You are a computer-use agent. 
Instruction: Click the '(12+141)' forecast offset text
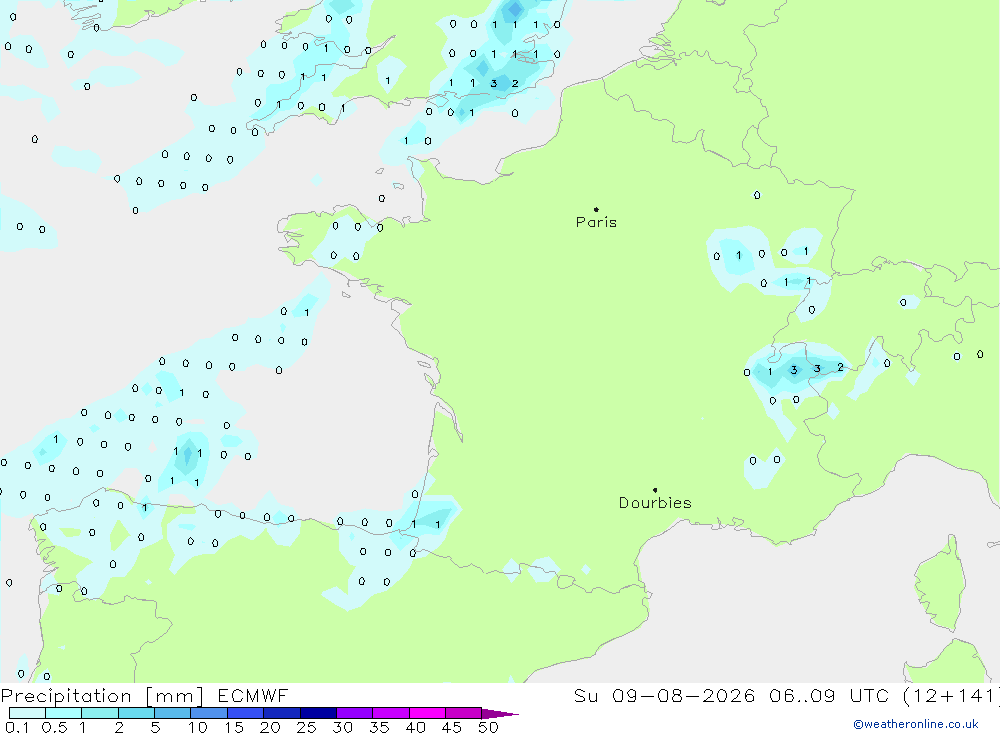coord(951,696)
